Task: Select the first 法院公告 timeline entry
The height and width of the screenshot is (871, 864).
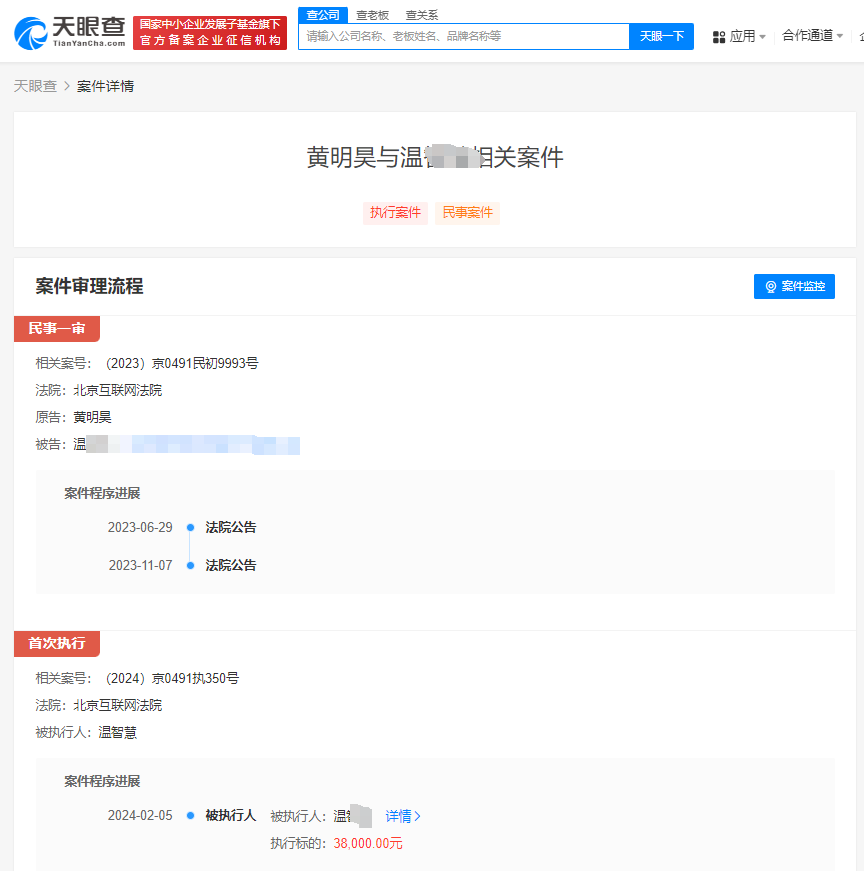Action: coord(231,527)
